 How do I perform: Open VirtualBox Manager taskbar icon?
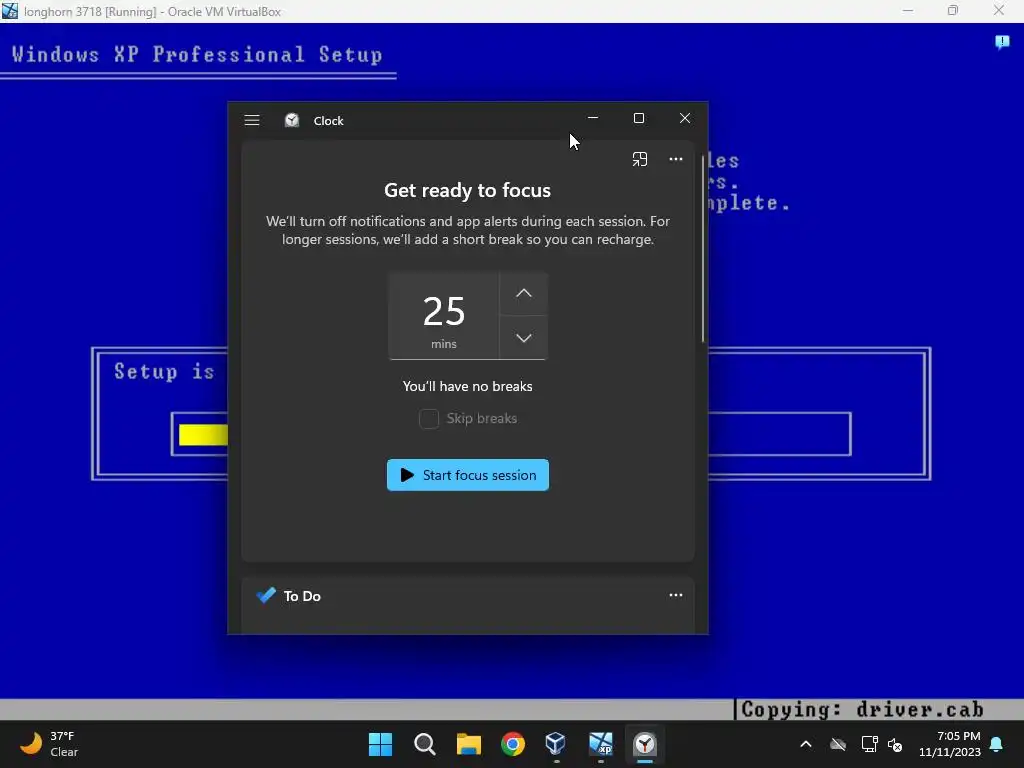pos(556,744)
